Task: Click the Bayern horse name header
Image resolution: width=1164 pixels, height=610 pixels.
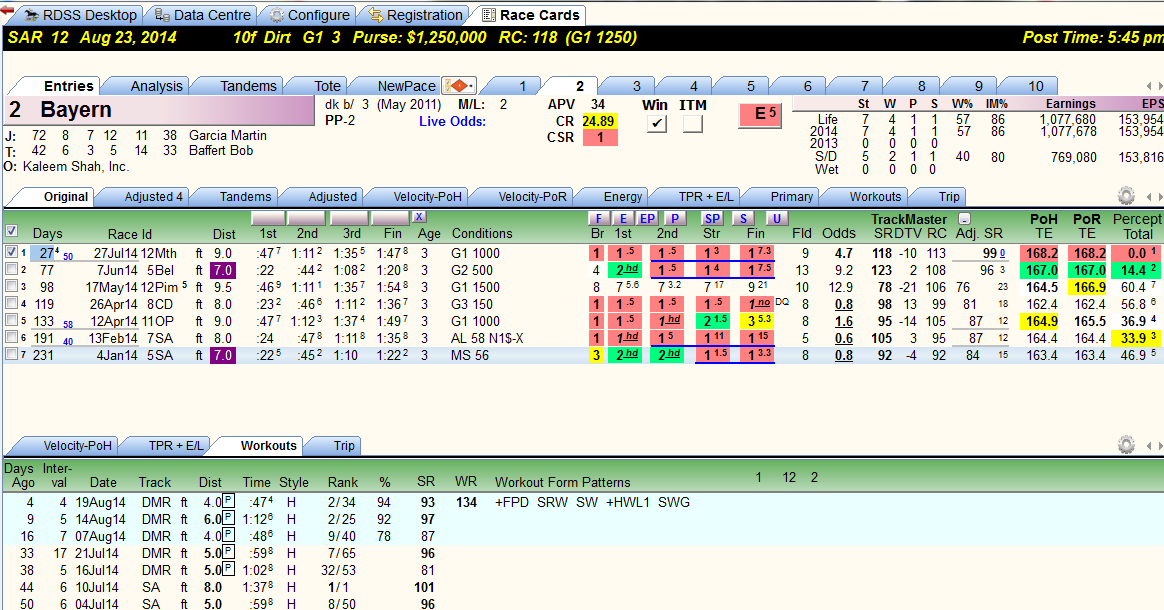Action: (160, 110)
